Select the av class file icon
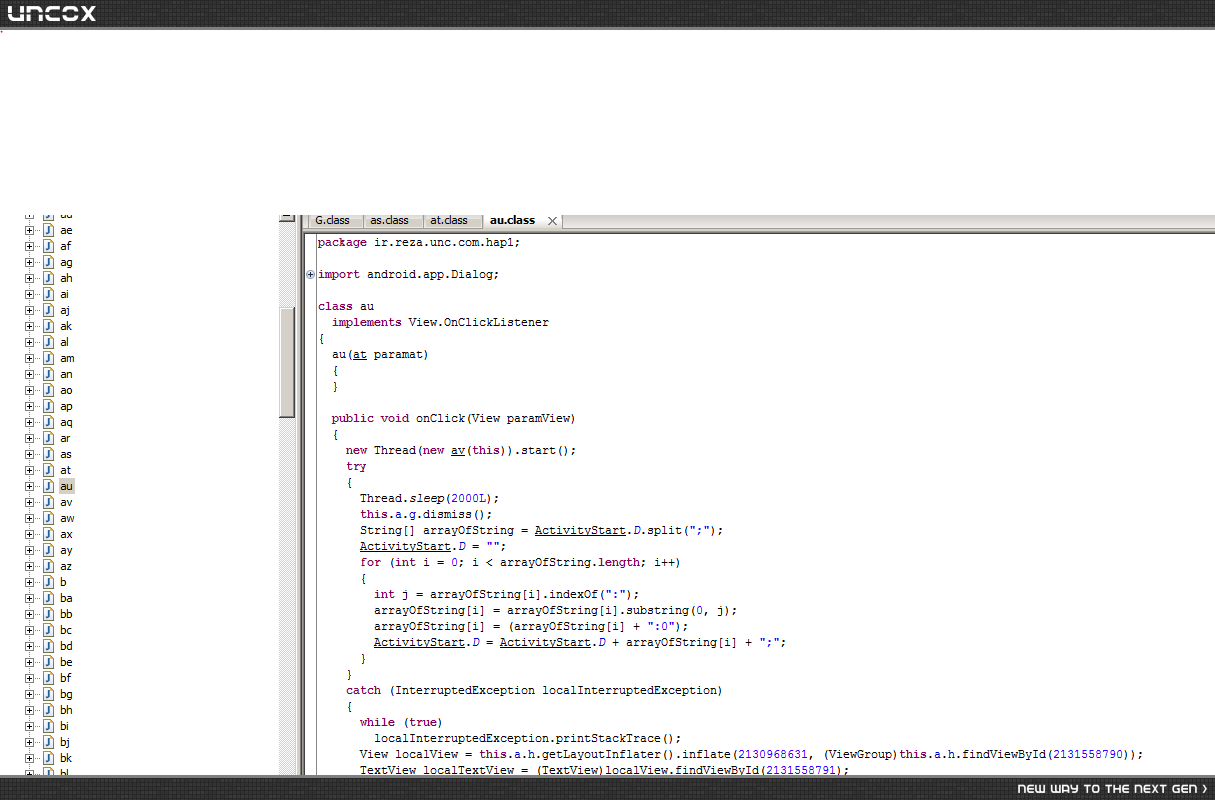 point(47,502)
